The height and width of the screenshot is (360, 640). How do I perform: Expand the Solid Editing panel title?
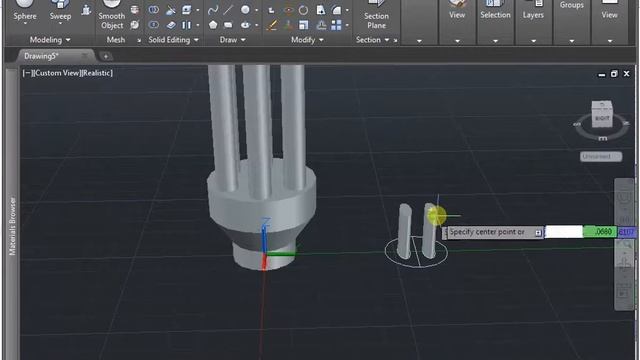(x=173, y=40)
